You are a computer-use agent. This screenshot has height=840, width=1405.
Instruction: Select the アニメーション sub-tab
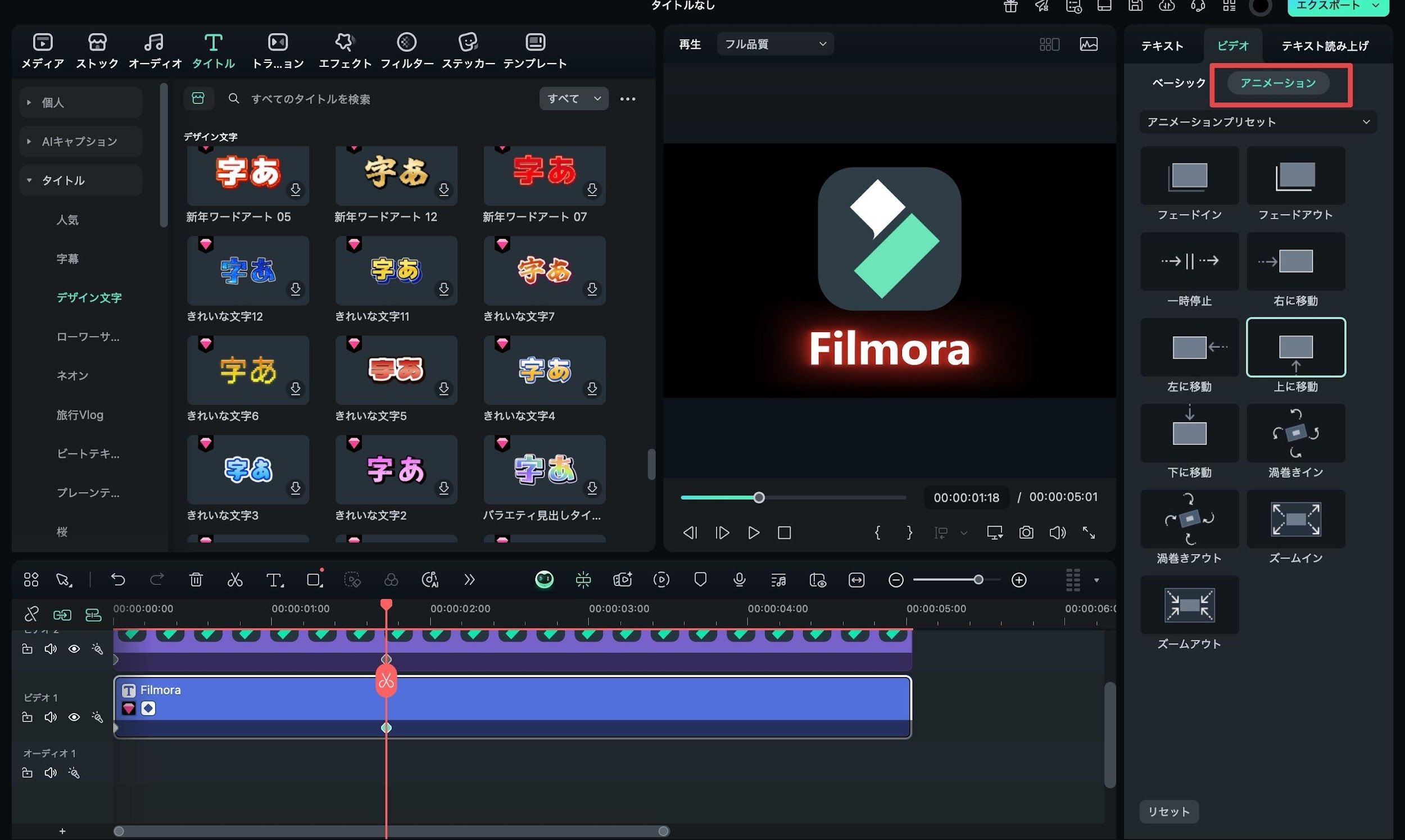[1277, 83]
